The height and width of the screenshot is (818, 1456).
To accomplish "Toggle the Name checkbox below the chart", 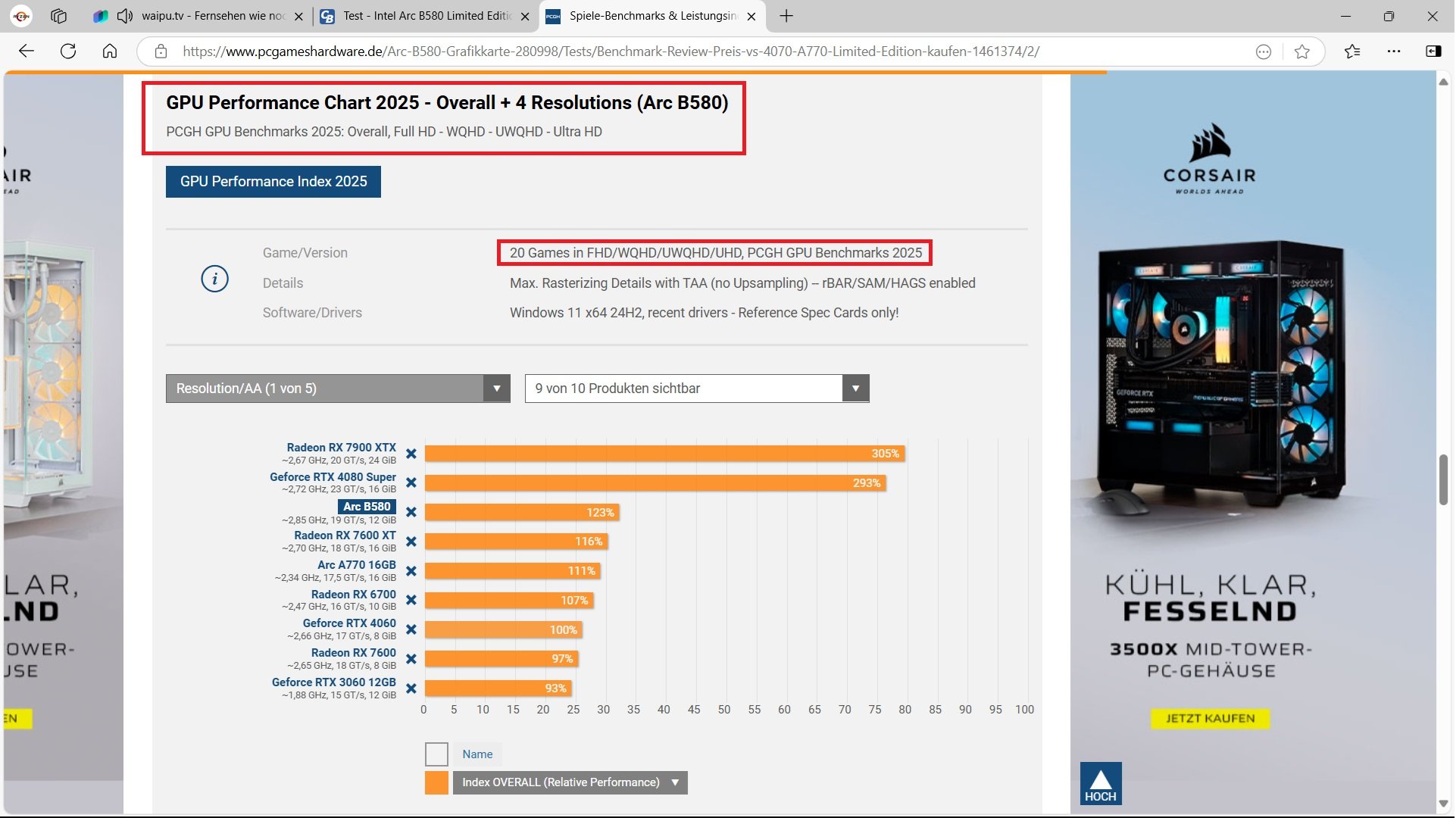I will [x=436, y=754].
